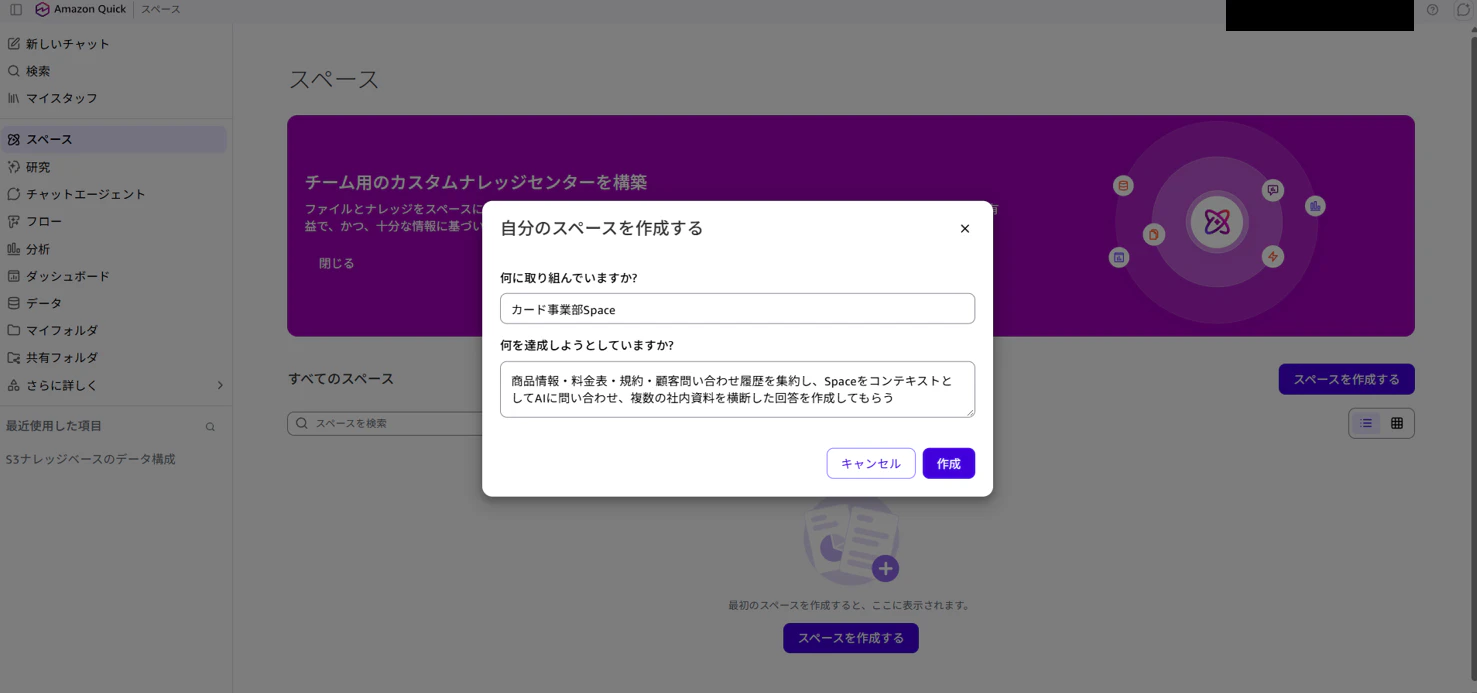Viewport: 1477px width, 693px height.
Task: Click the chat icon in banner illustration
Action: (x=1273, y=190)
